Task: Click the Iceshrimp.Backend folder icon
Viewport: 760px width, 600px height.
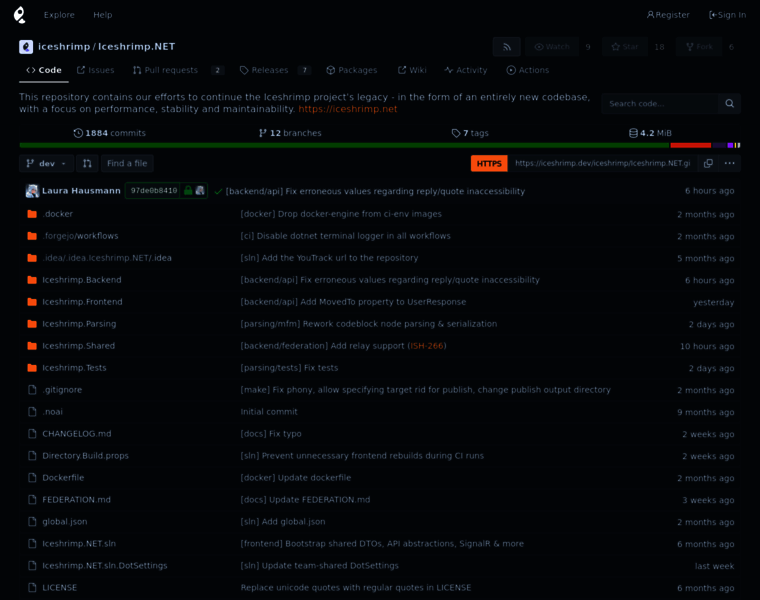Action: pos(32,280)
